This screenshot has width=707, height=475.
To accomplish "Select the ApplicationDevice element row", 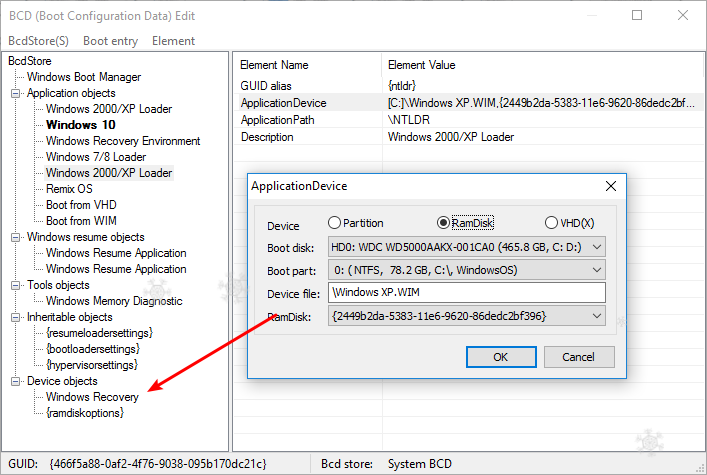I will coord(468,103).
